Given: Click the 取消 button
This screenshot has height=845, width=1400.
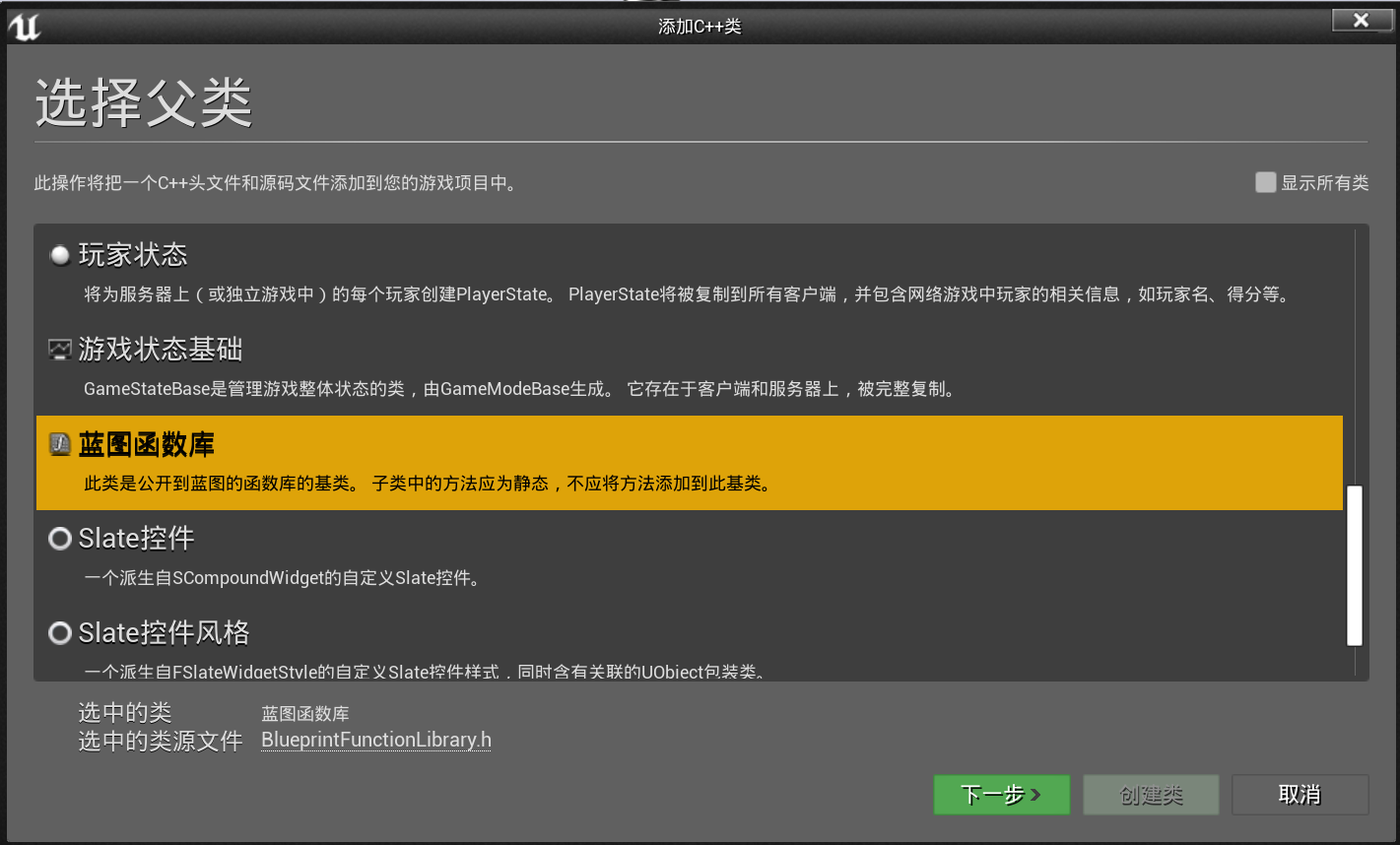Looking at the screenshot, I should coord(1300,795).
